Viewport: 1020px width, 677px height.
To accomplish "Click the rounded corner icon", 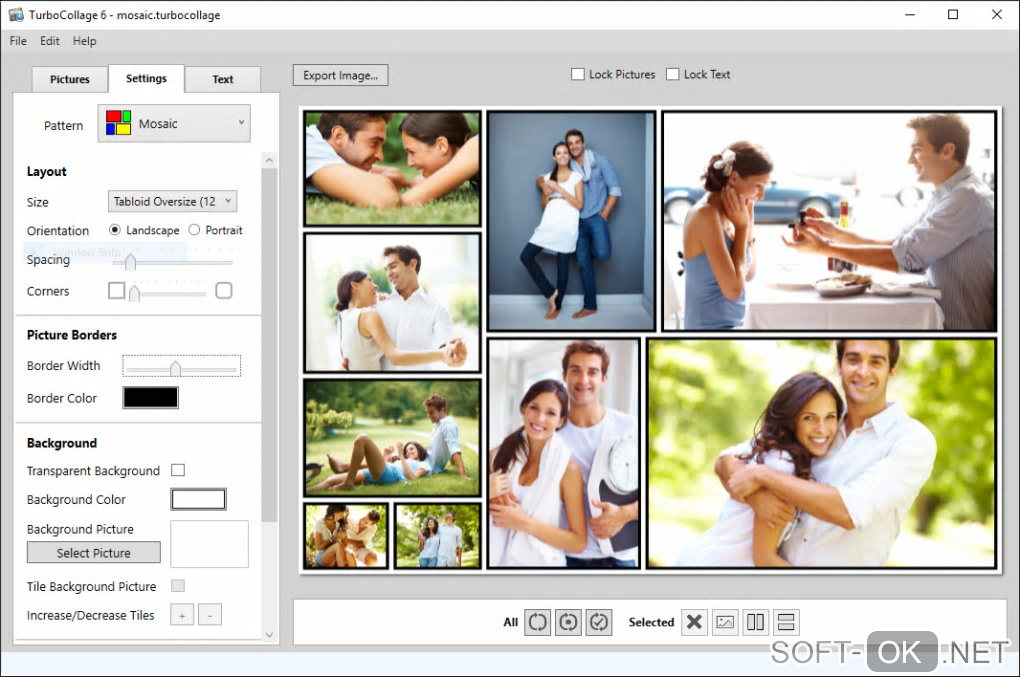I will 224,291.
